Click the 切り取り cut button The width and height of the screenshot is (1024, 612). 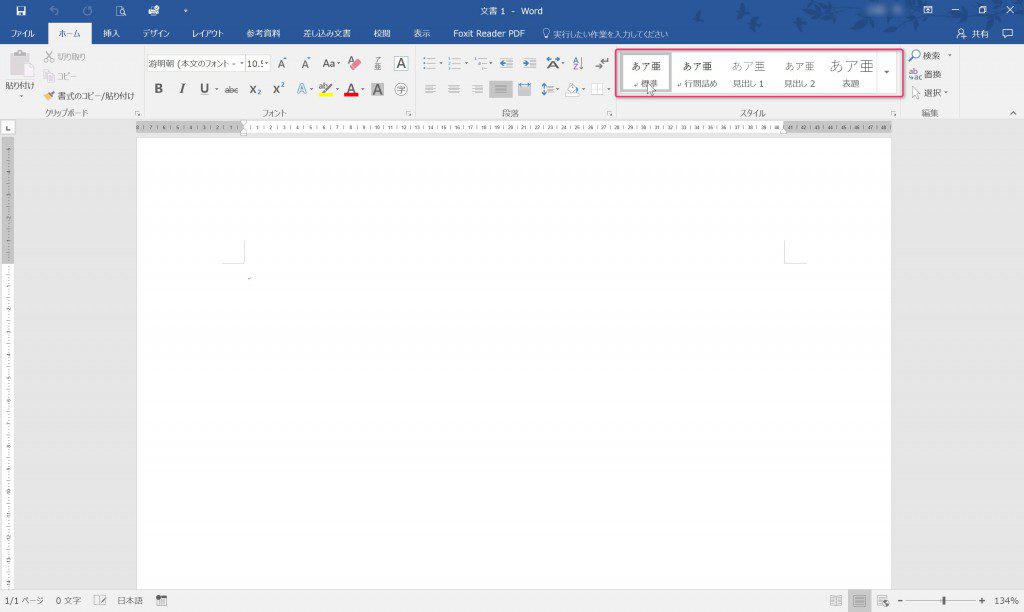(x=65, y=57)
